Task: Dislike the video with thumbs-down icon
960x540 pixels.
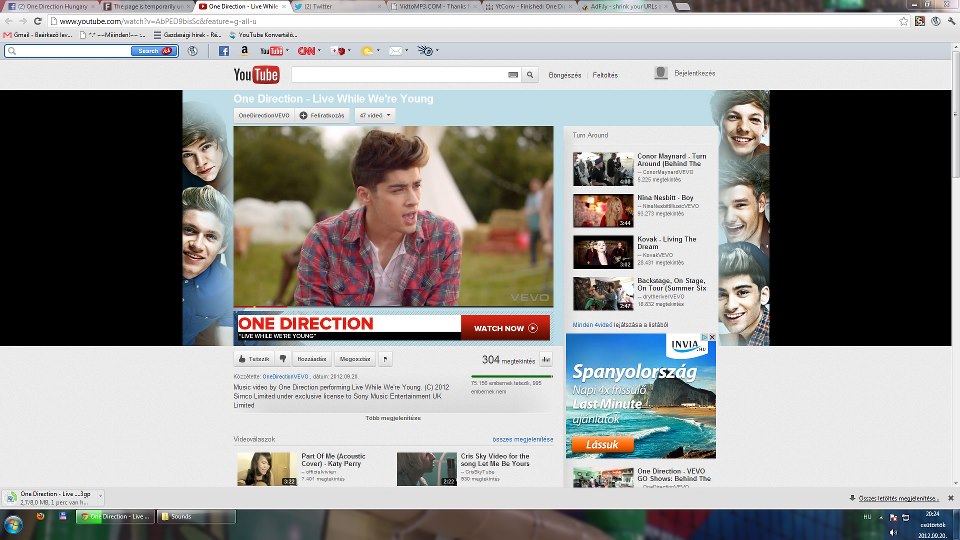Action: pyautogui.click(x=283, y=358)
